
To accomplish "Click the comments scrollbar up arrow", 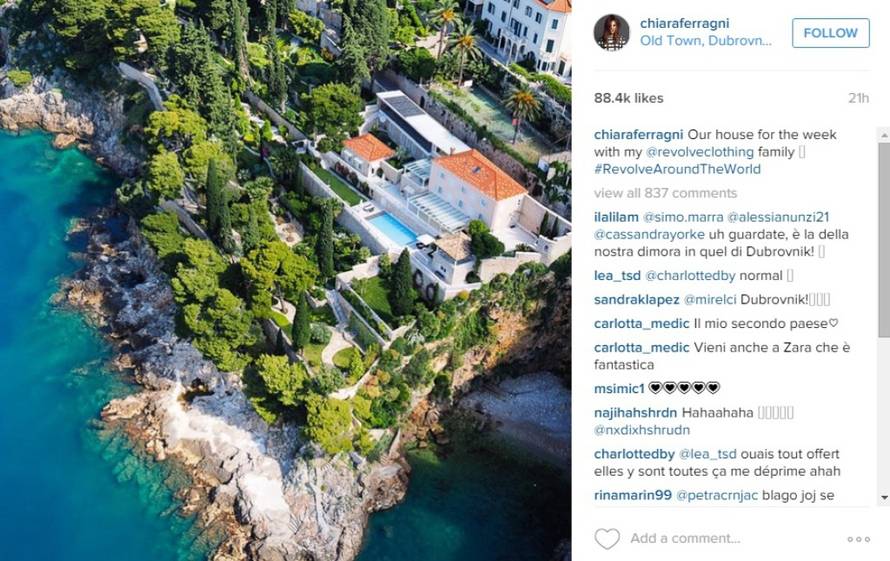I will point(884,136).
